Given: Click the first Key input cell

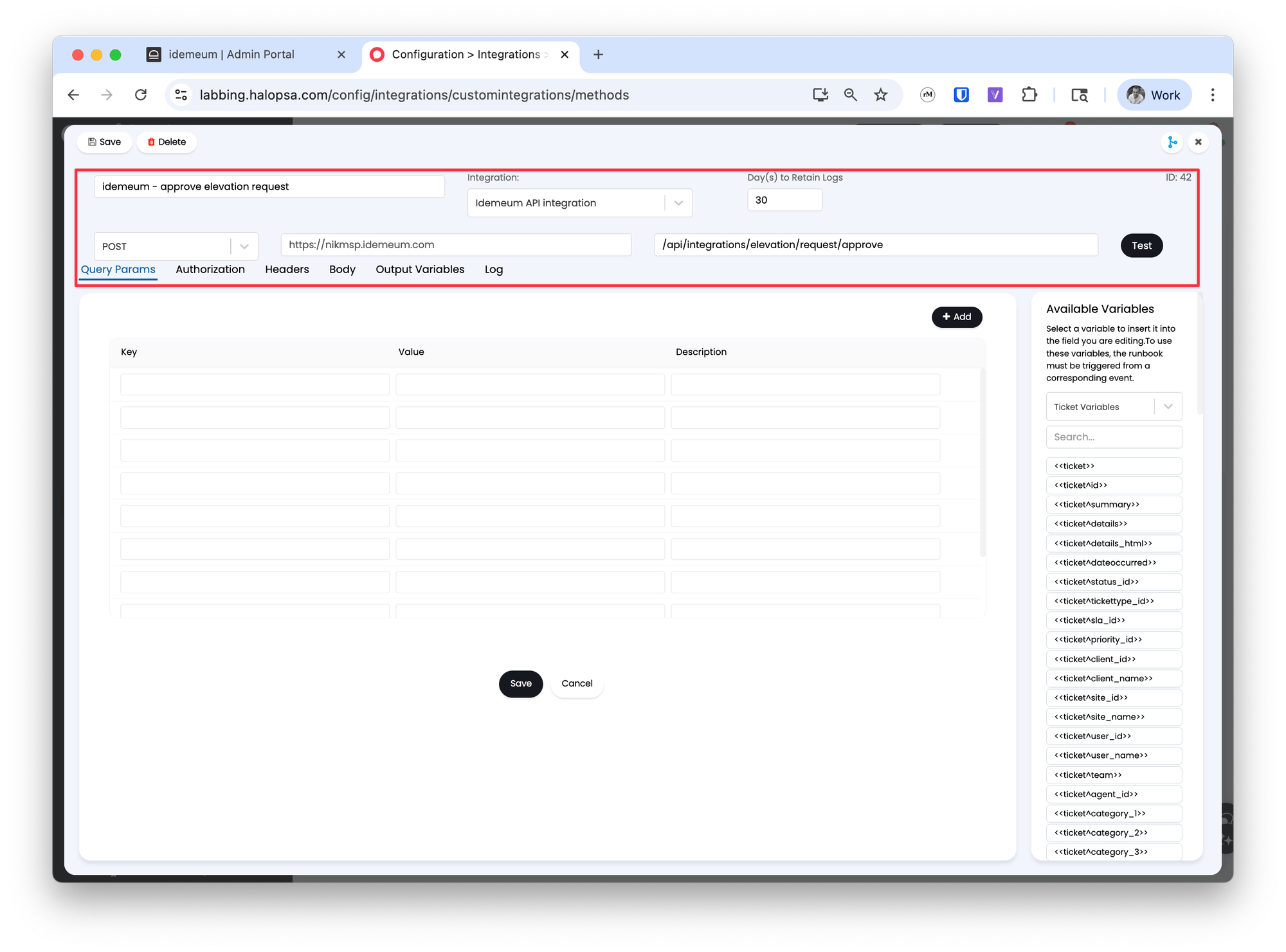Looking at the screenshot, I should [x=255, y=384].
